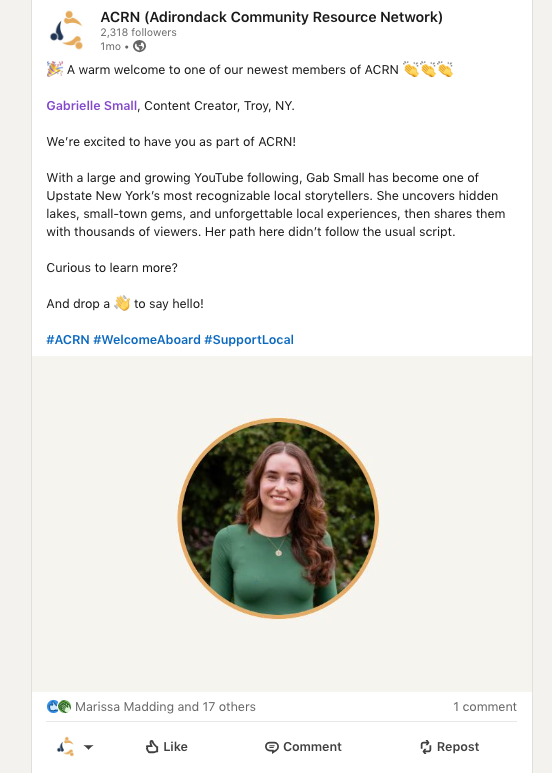The image size is (552, 773).
Task: Open the #WelcomeAboard hashtag
Action: click(x=147, y=340)
